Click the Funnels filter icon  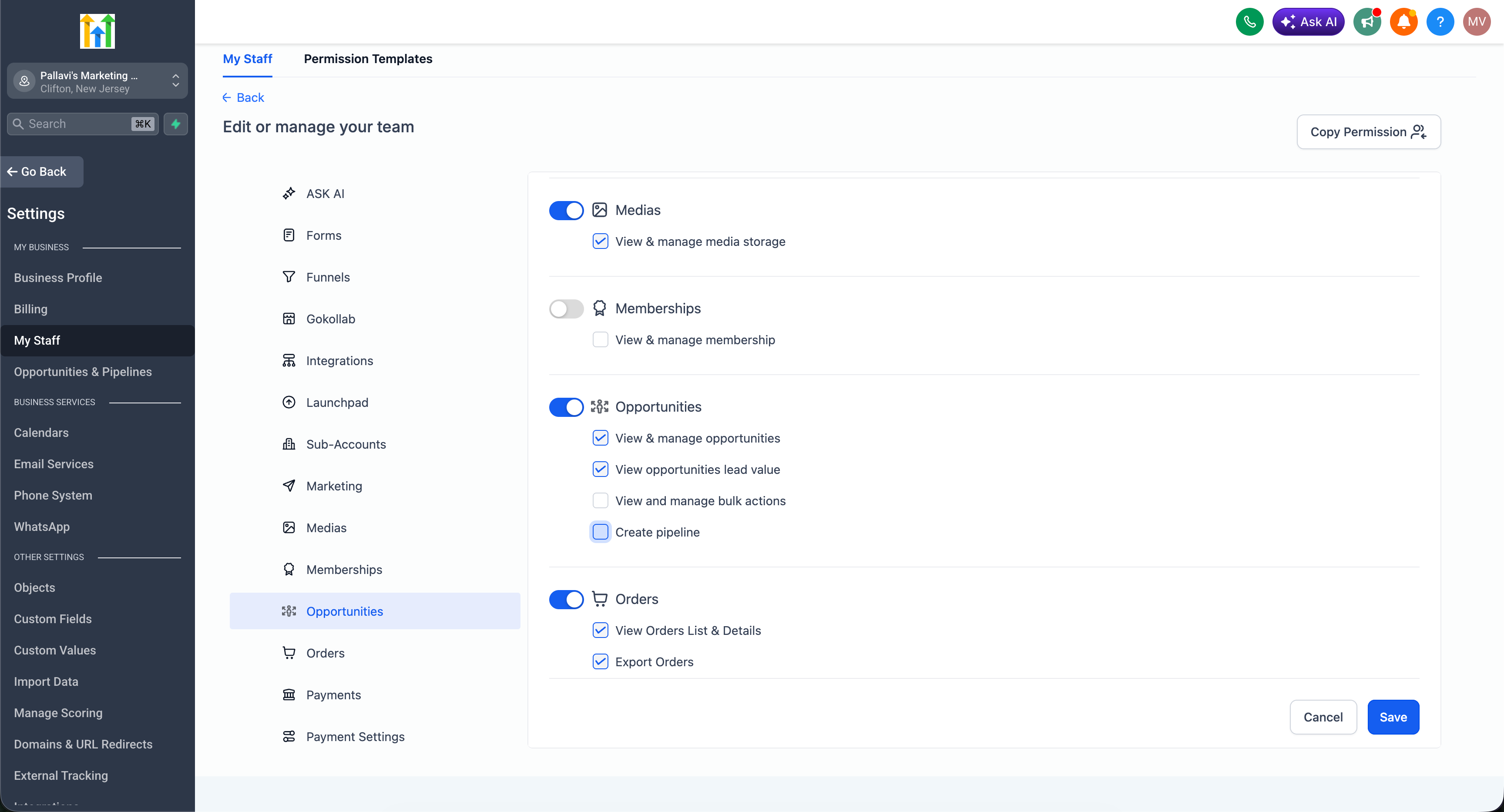tap(289, 277)
